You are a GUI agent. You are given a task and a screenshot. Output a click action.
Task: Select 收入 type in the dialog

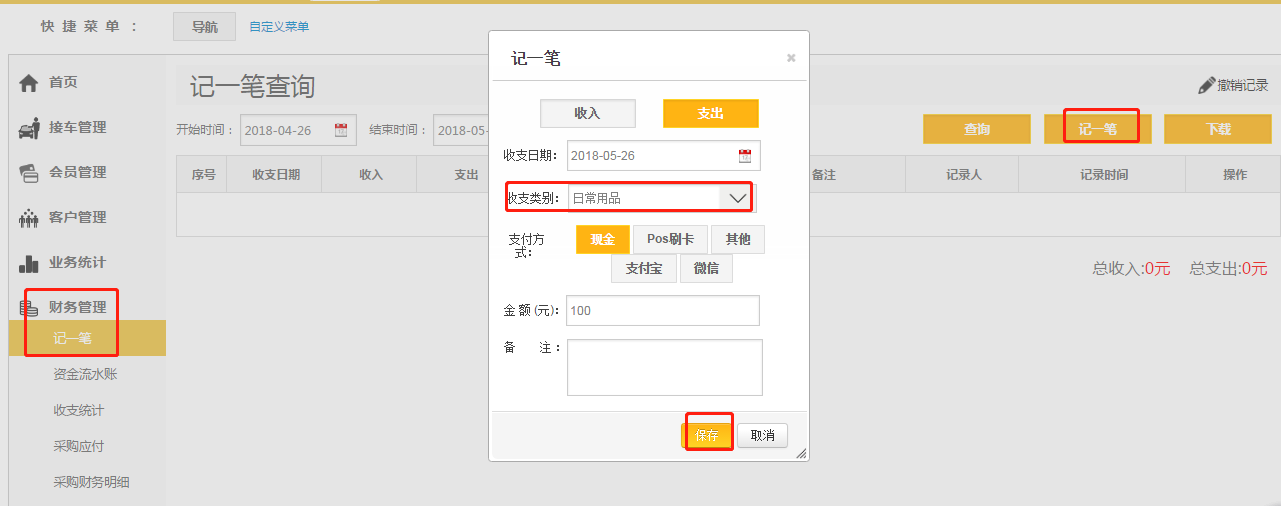587,114
